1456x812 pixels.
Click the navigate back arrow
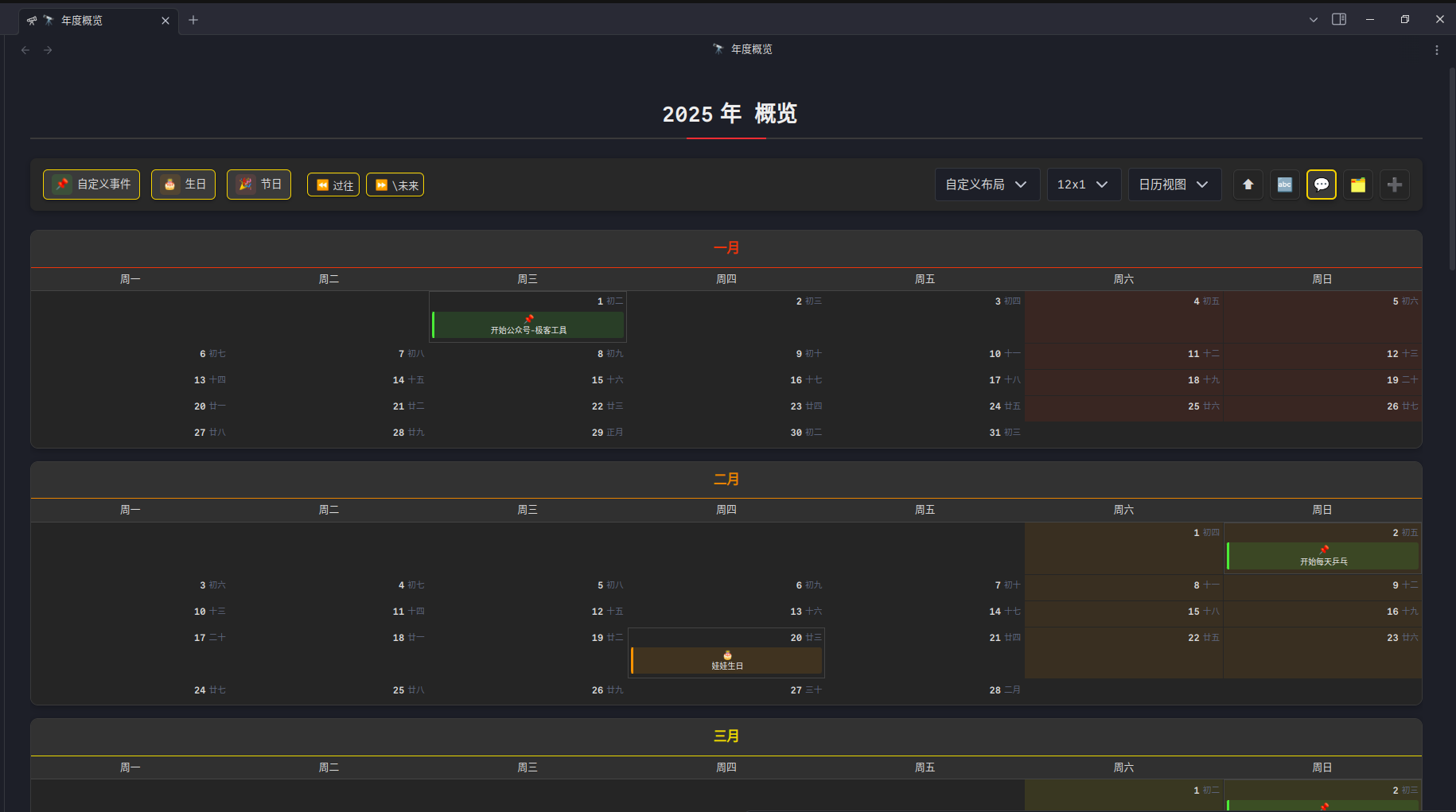25,50
